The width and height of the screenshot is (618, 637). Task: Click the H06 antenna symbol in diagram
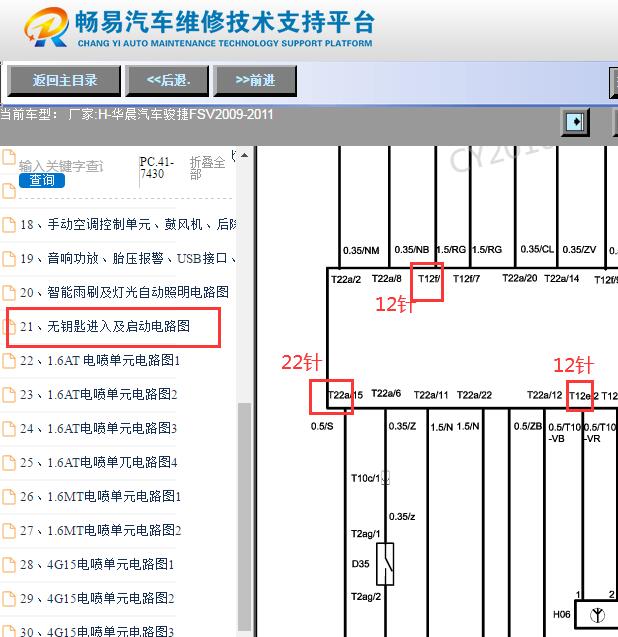597,615
